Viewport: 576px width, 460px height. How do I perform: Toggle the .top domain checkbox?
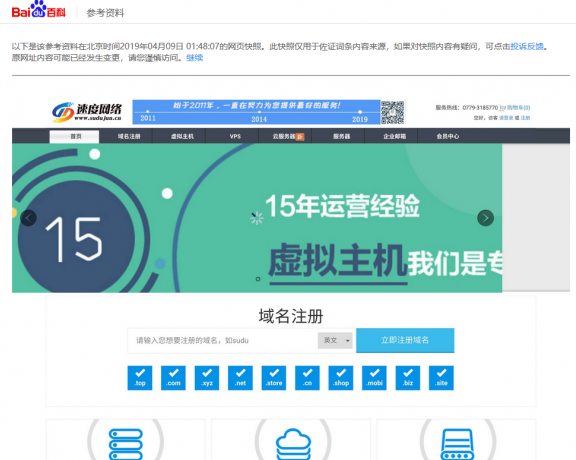pyautogui.click(x=140, y=378)
